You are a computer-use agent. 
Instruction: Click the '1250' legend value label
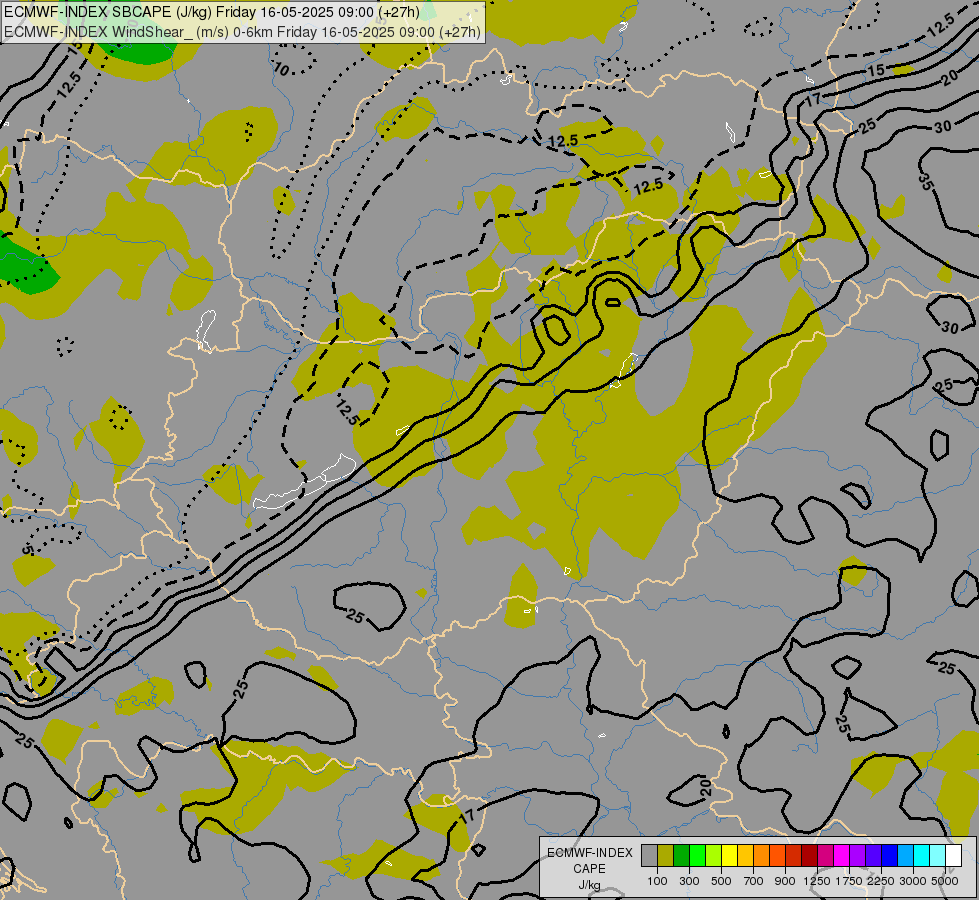(817, 881)
